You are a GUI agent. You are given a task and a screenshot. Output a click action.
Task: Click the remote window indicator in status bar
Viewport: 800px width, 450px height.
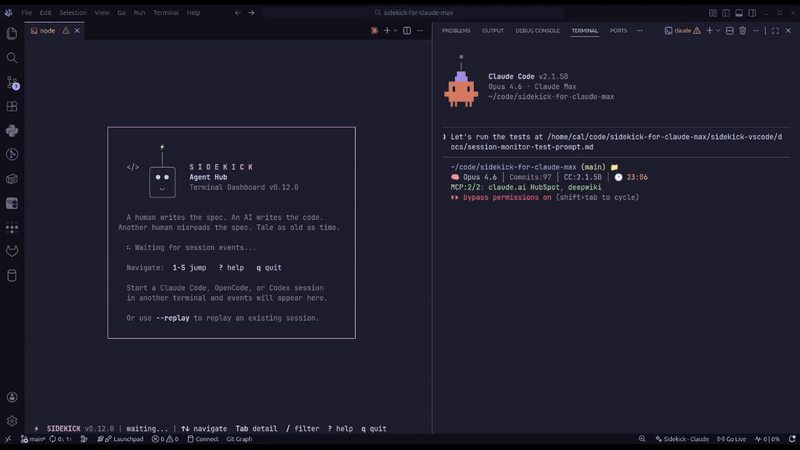[x=8, y=439]
